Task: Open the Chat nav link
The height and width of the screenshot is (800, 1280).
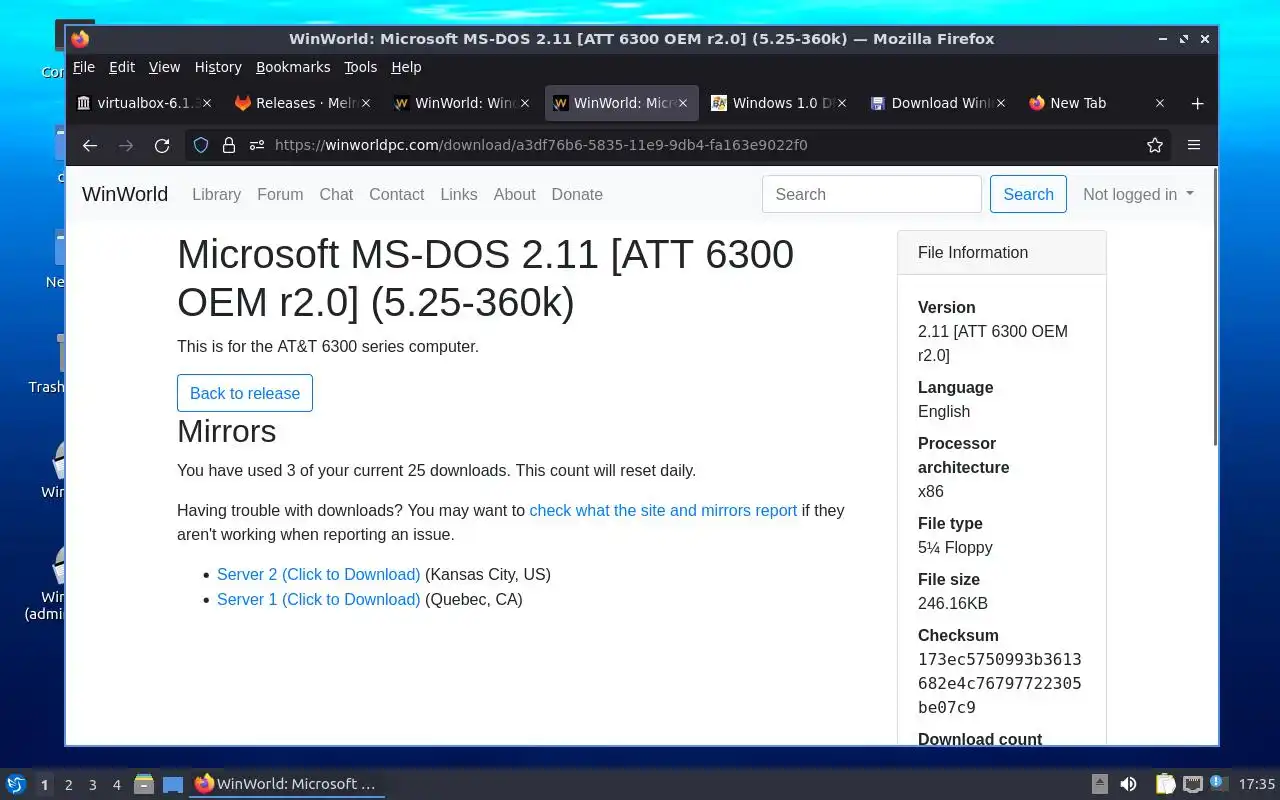Action: coord(336,194)
